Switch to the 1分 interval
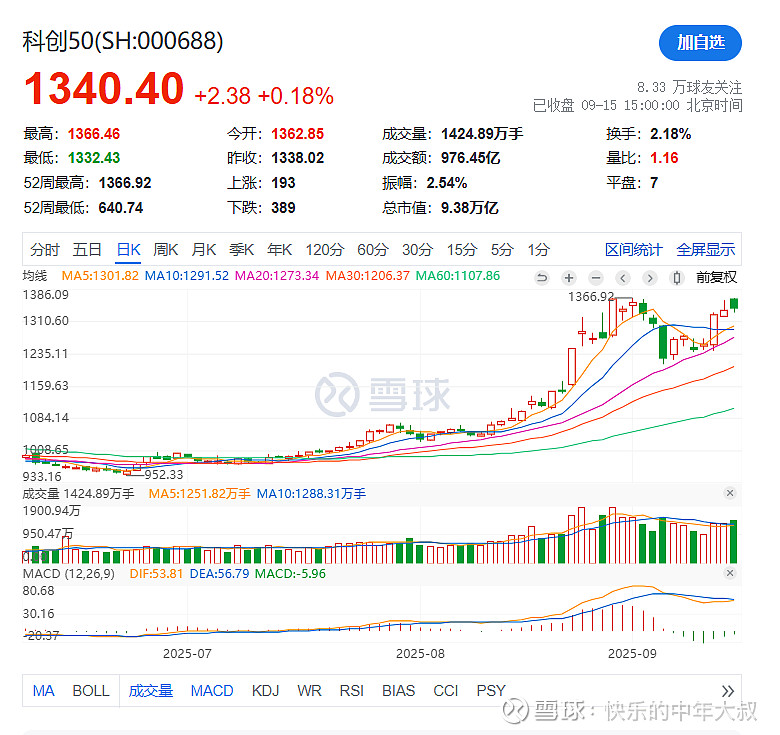Image resolution: width=780 pixels, height=735 pixels. (x=538, y=250)
